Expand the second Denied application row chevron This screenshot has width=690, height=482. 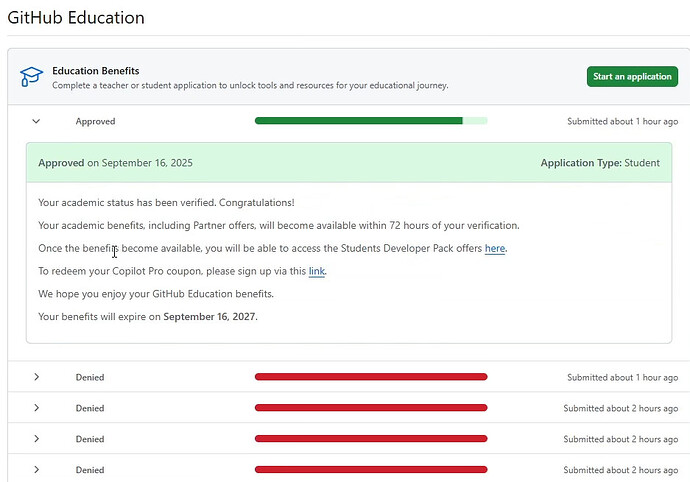point(36,408)
